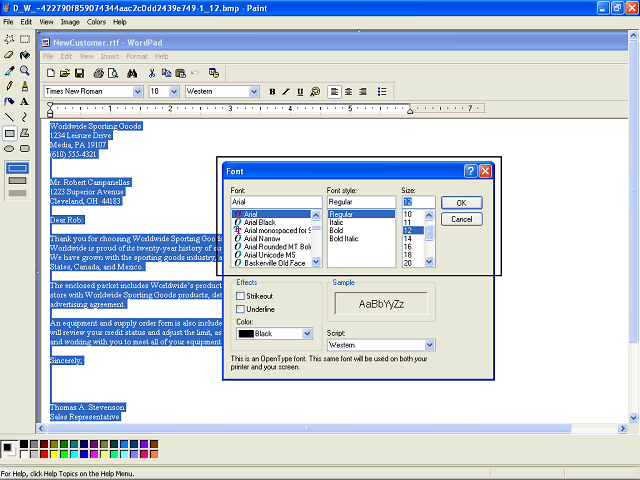640x480 pixels.
Task: Click the size list scroll-down arrow
Action: tap(429, 262)
